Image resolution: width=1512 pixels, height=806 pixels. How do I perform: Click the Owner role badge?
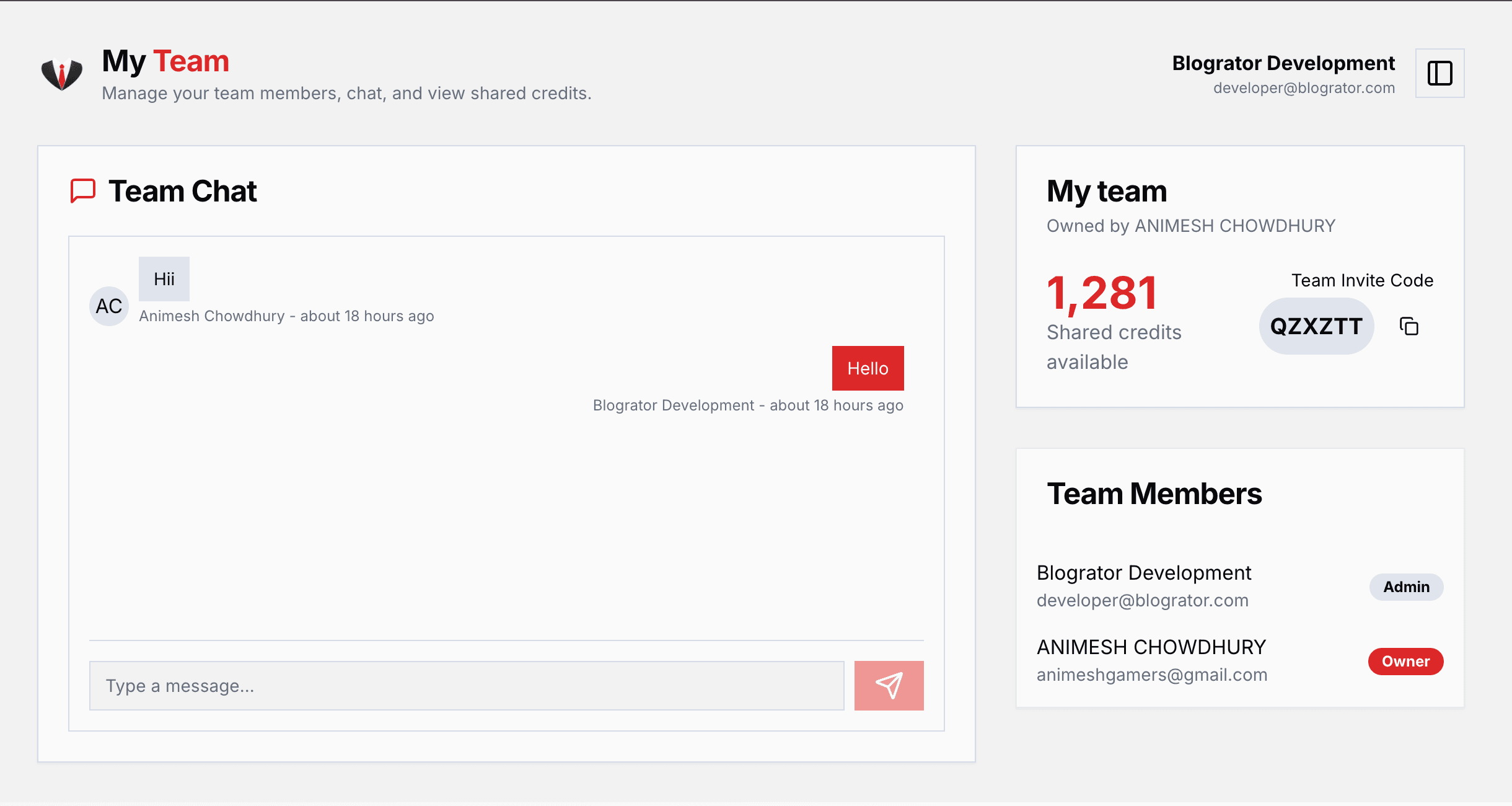point(1405,662)
